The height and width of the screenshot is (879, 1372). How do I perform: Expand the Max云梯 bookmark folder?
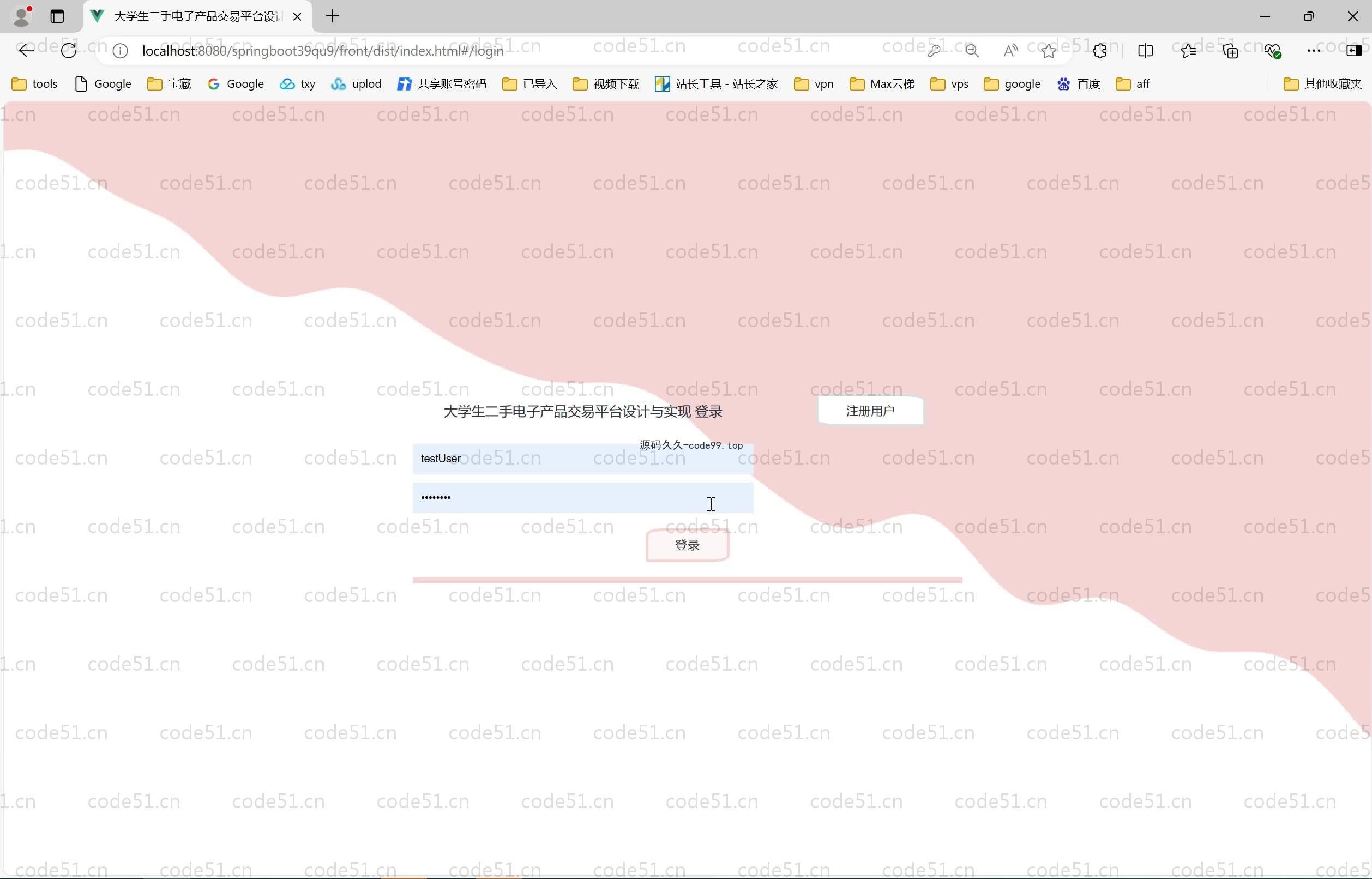click(882, 84)
